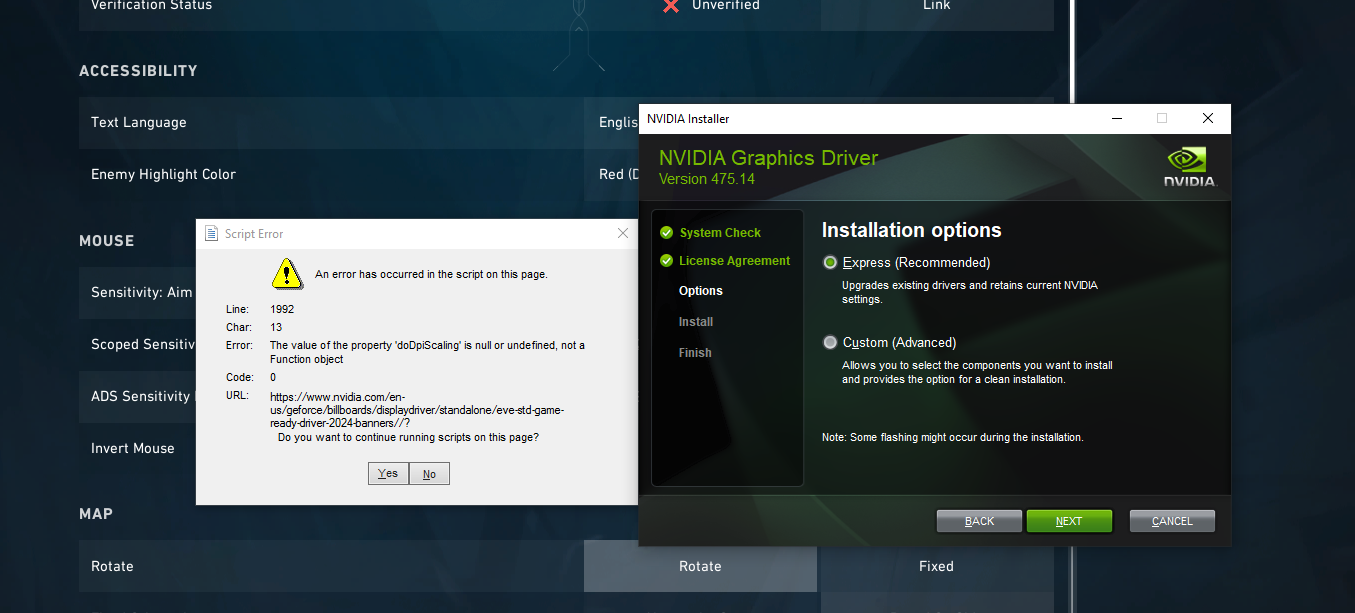Click the script error URL text
The width and height of the screenshot is (1355, 613).
(417, 410)
